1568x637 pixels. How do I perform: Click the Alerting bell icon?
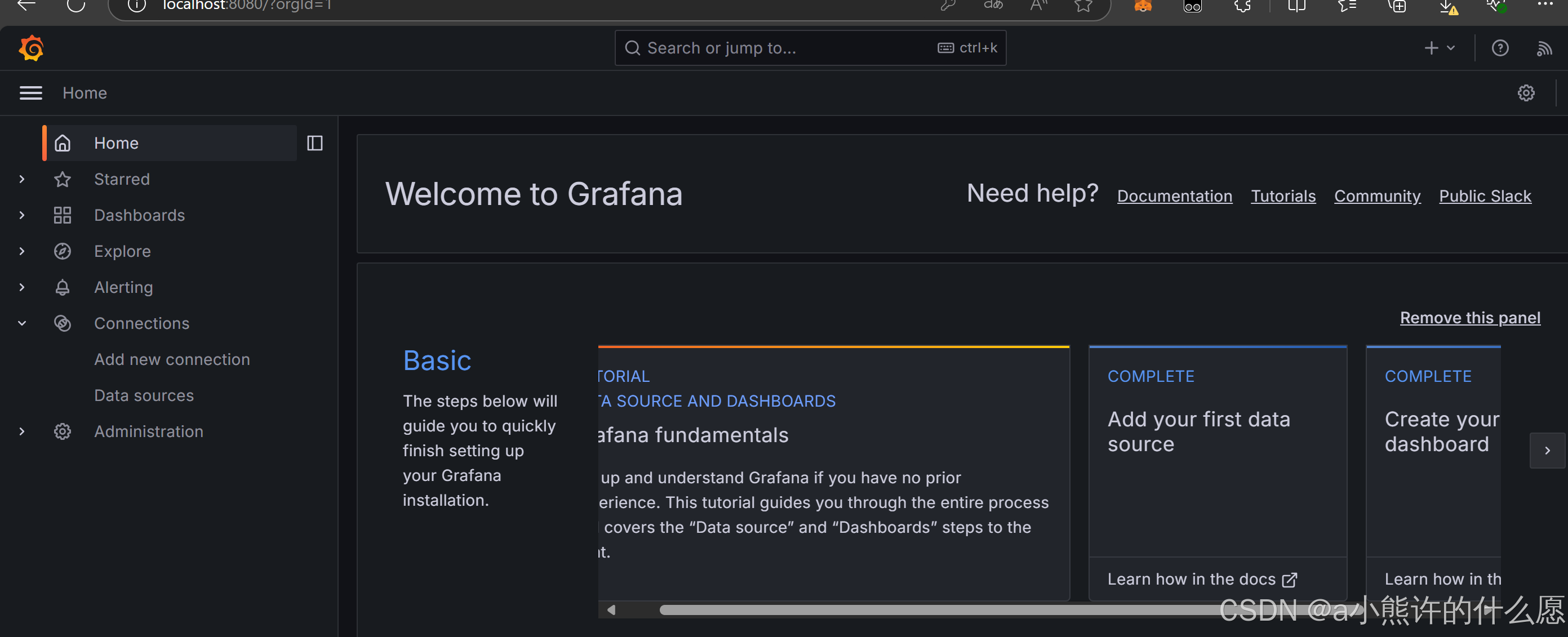pos(63,287)
